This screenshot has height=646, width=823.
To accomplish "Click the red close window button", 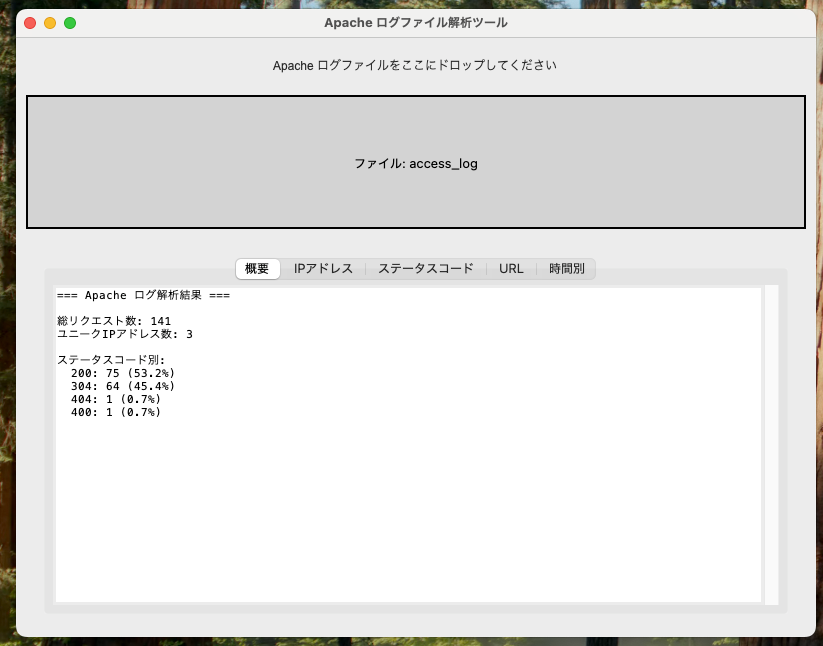I will (x=30, y=23).
